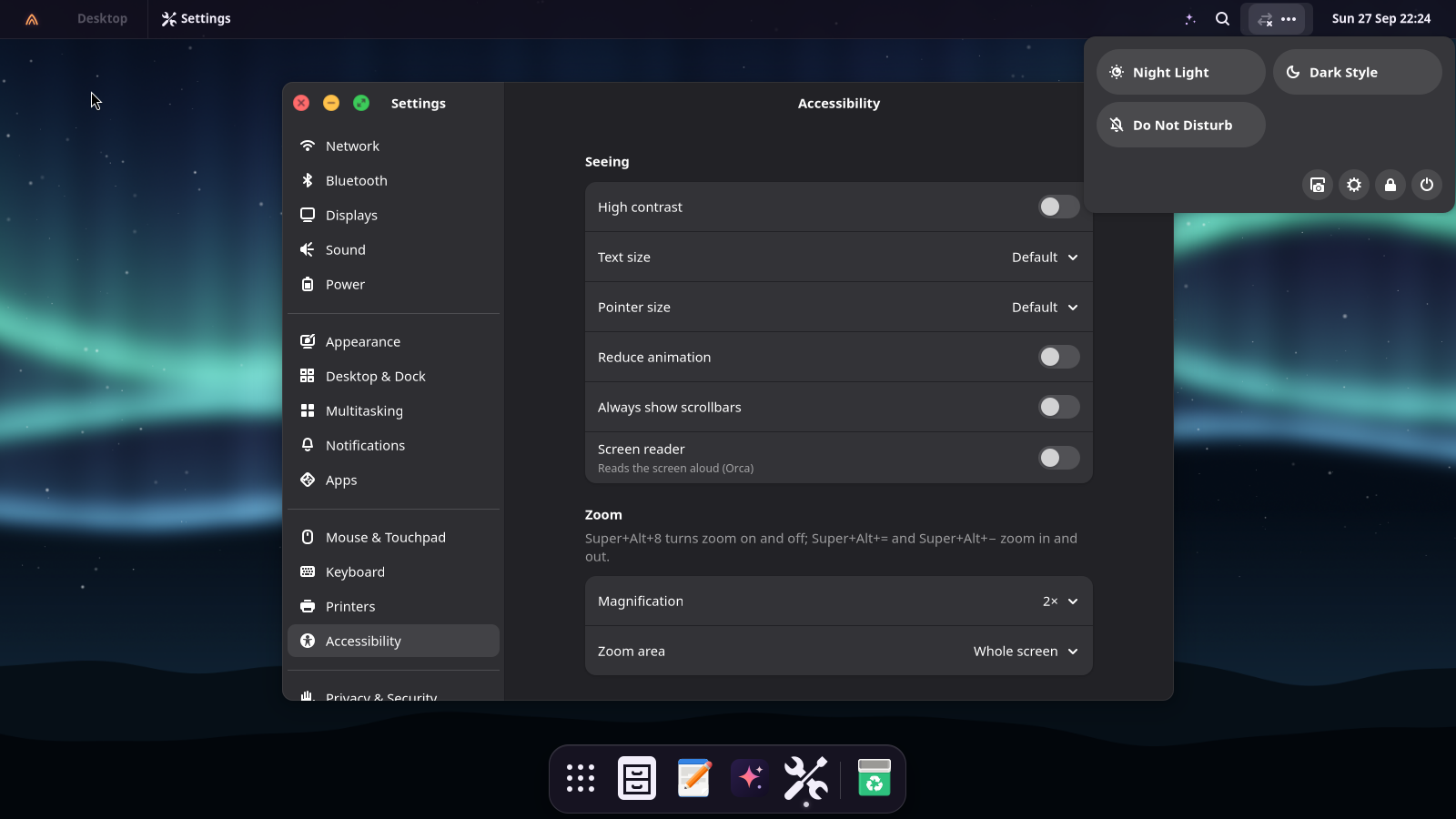Open Displays via its monitor icon
This screenshot has height=819, width=1456.
[308, 215]
